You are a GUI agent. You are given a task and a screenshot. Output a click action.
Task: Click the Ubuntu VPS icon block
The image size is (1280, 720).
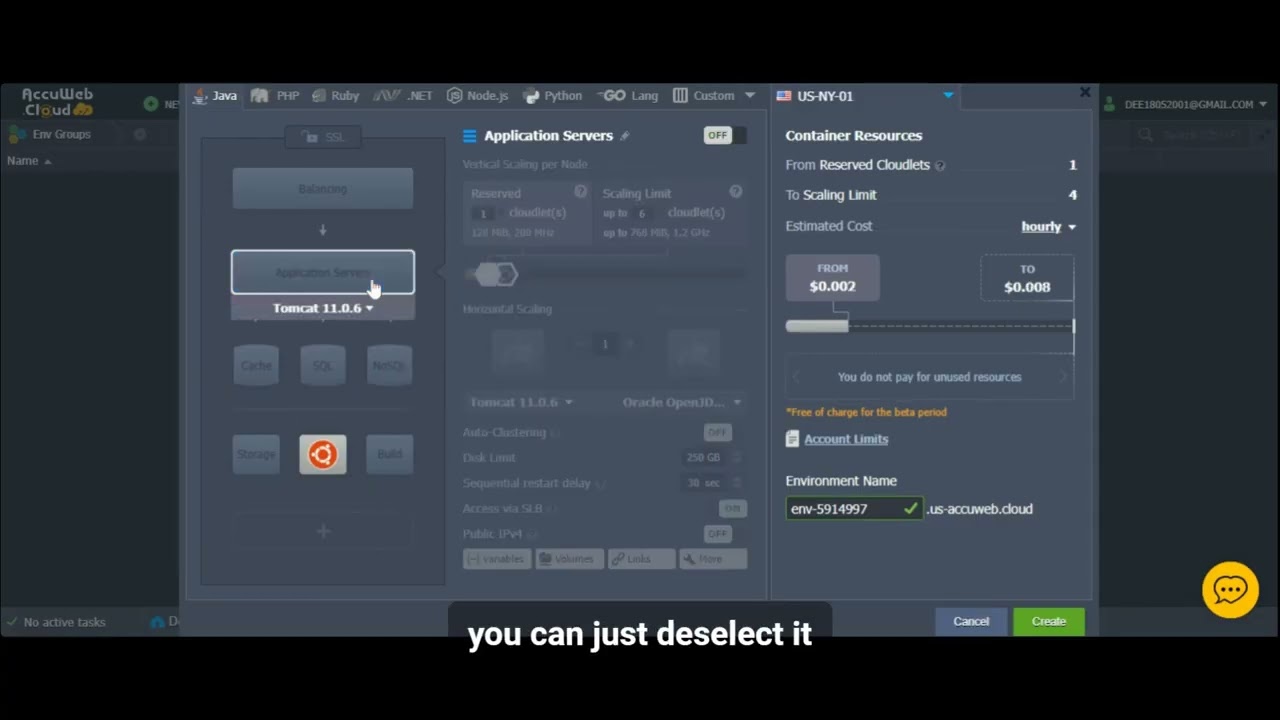323,454
